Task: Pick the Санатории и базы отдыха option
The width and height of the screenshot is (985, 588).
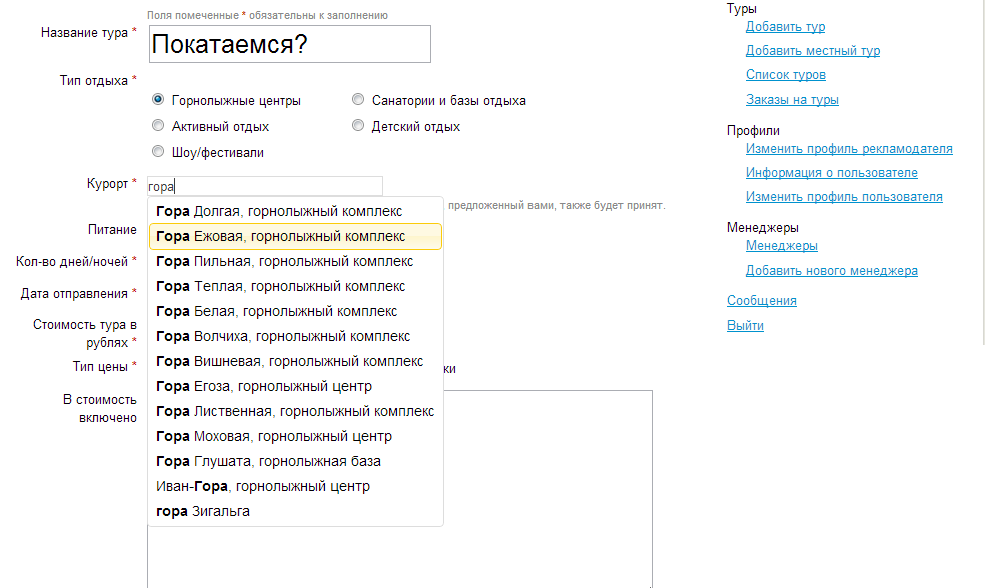Action: point(358,100)
